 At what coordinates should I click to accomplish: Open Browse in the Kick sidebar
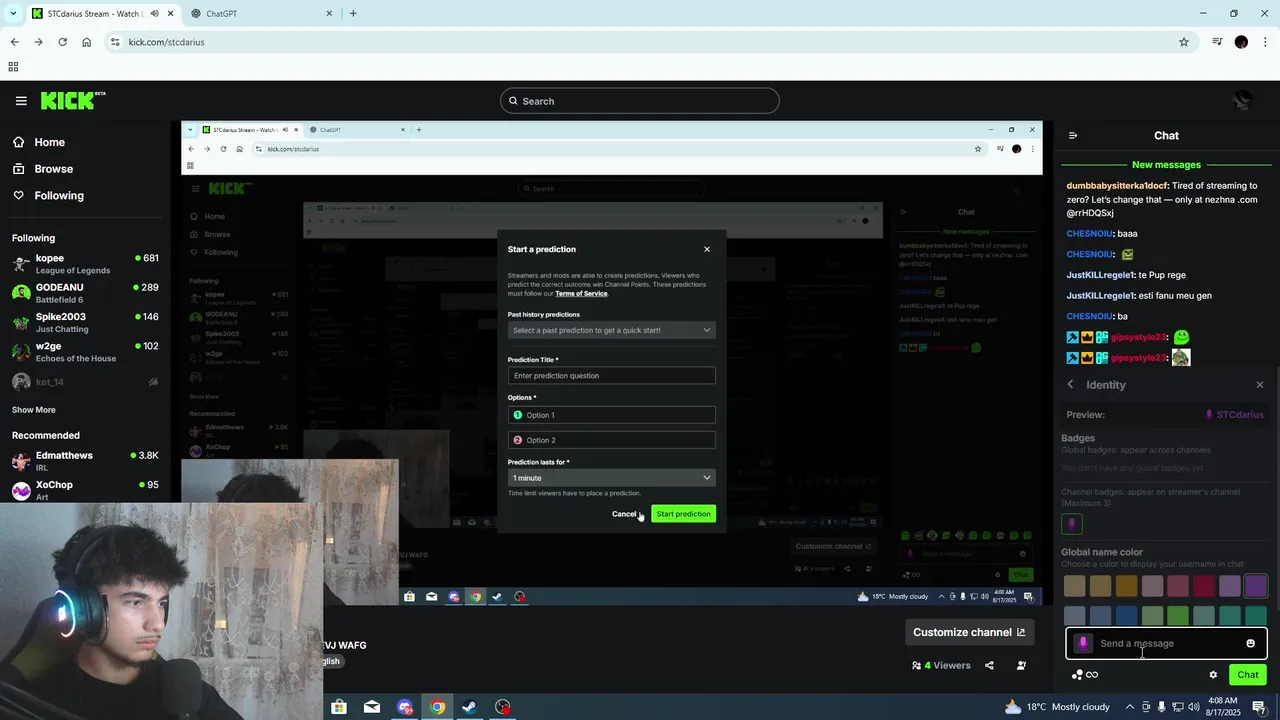click(x=43, y=169)
